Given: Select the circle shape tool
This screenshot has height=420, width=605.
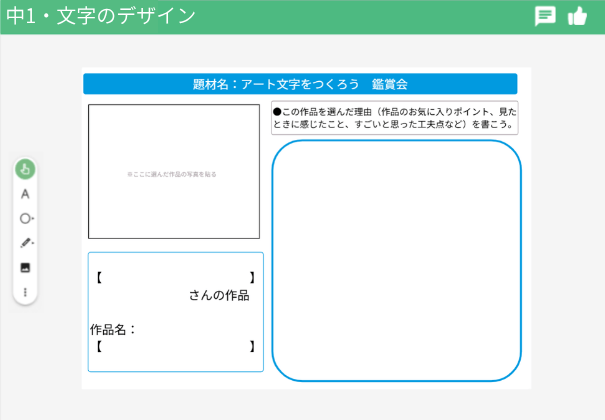Looking at the screenshot, I should pyautogui.click(x=24, y=218).
